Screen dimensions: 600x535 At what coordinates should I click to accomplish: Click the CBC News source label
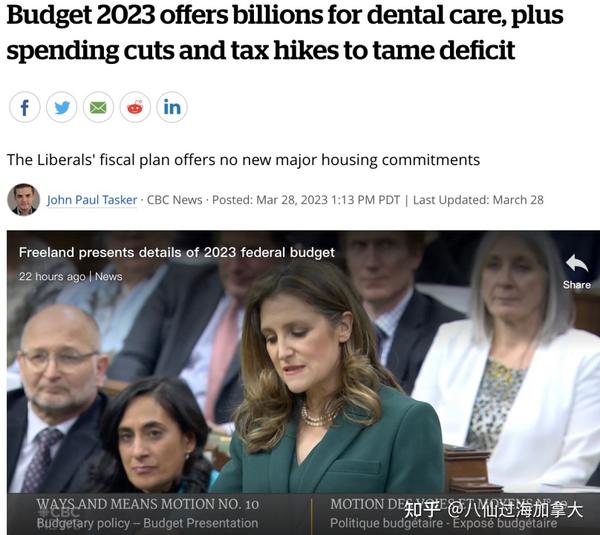(x=174, y=200)
